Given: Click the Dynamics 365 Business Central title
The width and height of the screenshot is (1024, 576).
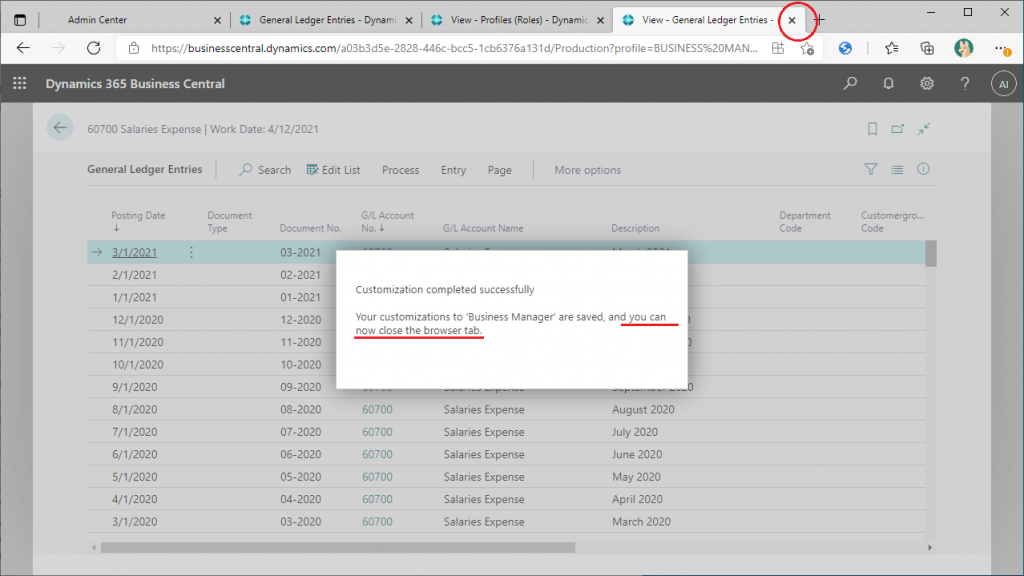Looking at the screenshot, I should 135,84.
